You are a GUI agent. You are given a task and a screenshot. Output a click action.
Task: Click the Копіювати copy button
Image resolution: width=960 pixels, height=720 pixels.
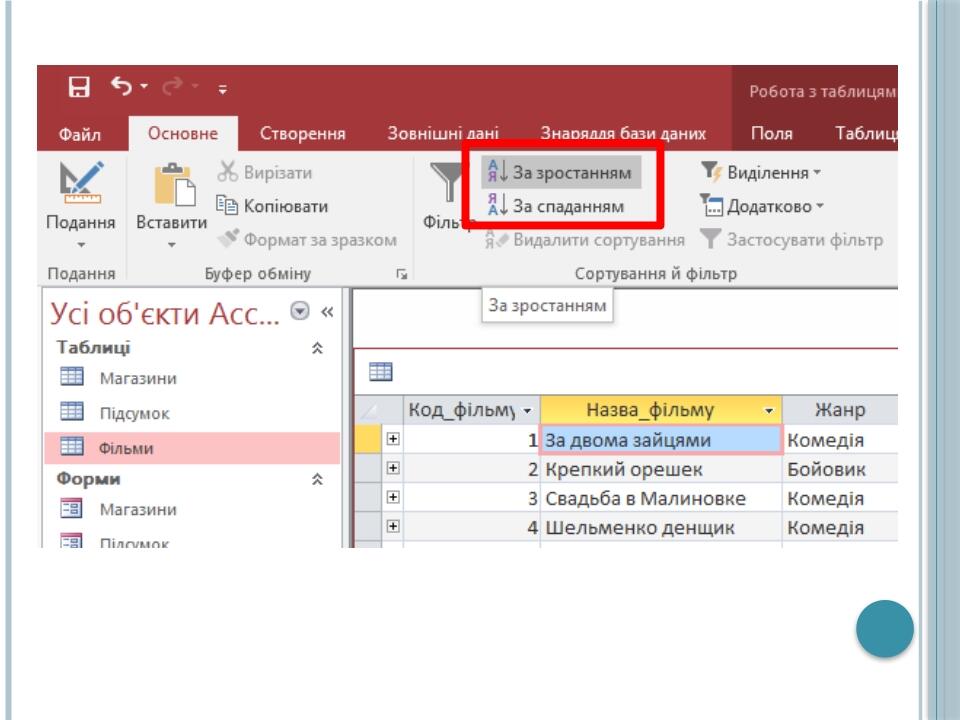point(272,206)
